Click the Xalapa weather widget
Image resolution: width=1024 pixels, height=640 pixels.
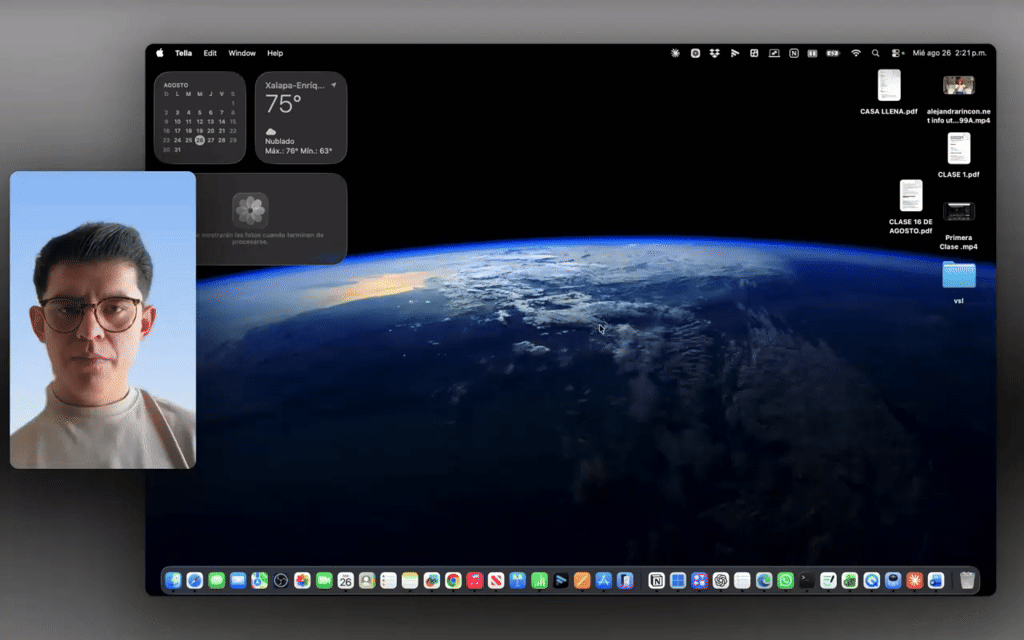[301, 118]
